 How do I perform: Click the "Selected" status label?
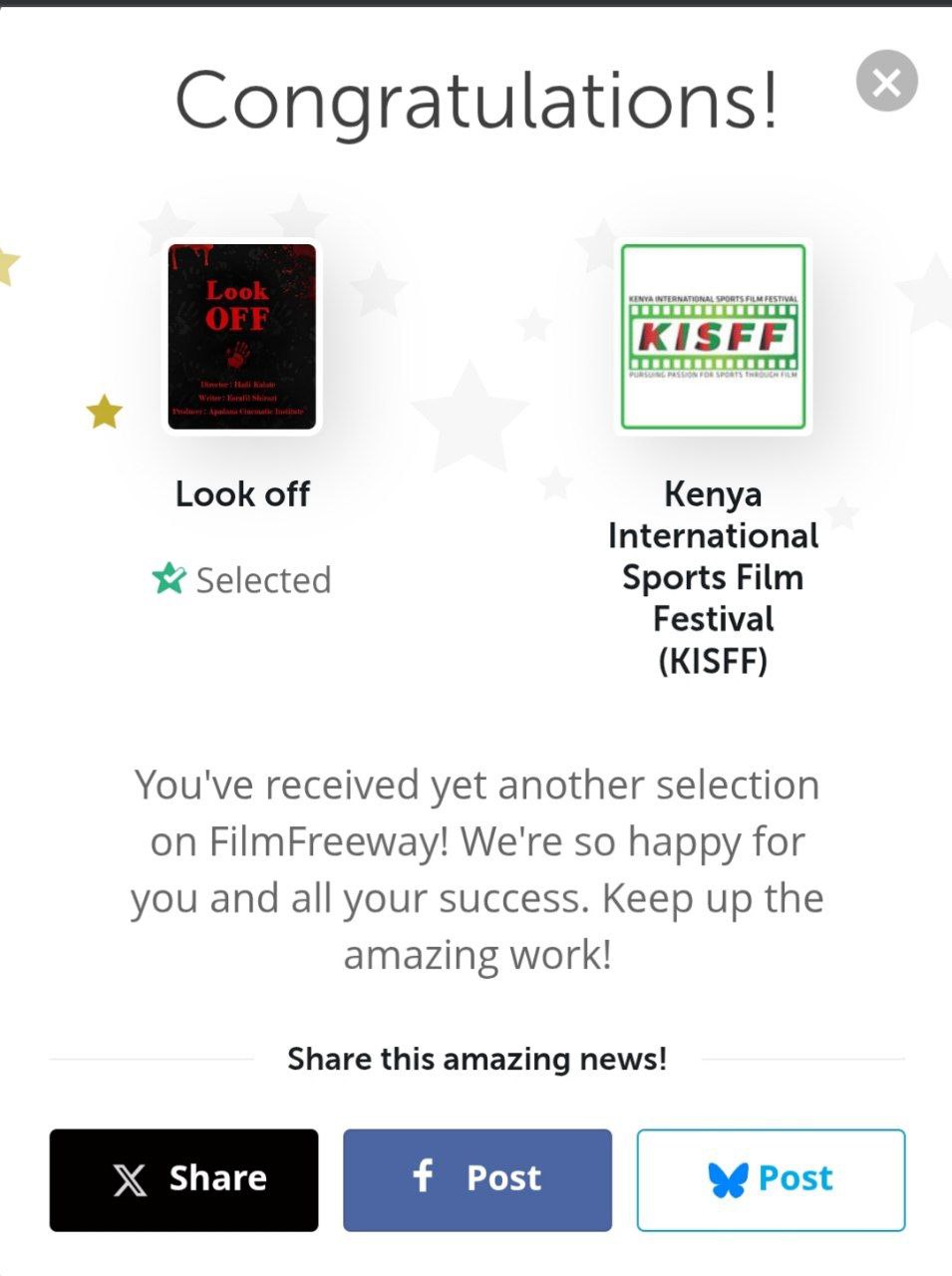click(x=263, y=580)
